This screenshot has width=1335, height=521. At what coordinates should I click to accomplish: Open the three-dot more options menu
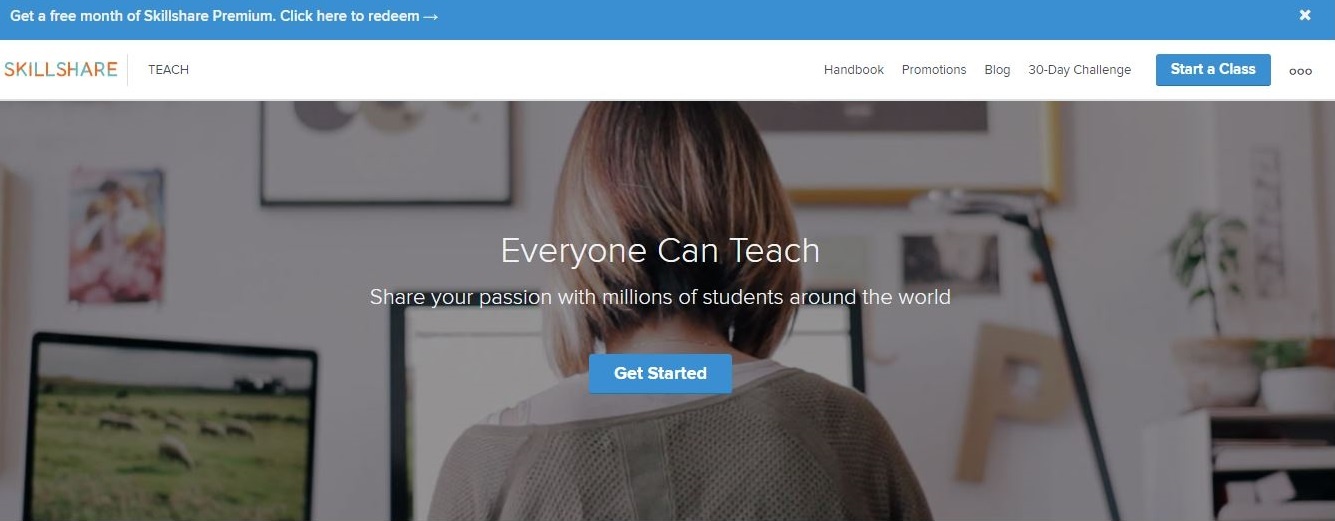pos(1300,71)
